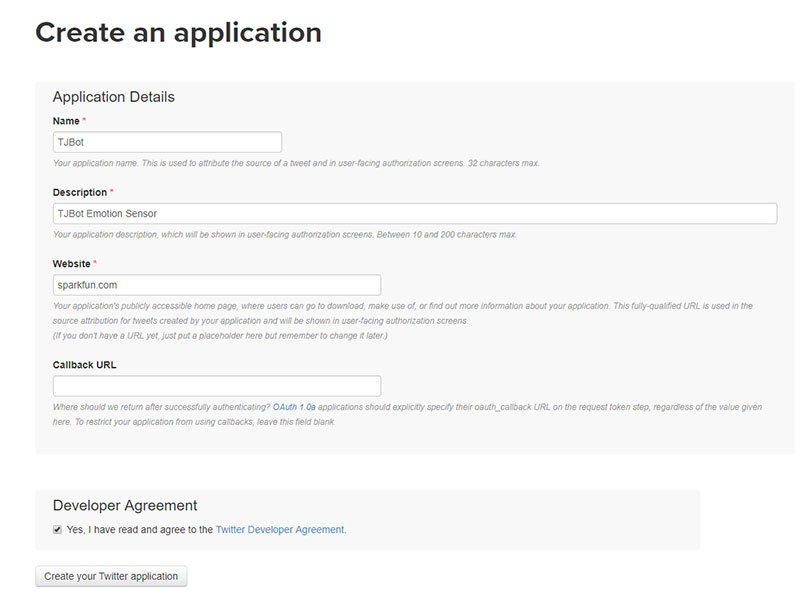Viewport: 800px width, 591px height.
Task: Click the 'Application Details' section heading
Action: coord(114,97)
